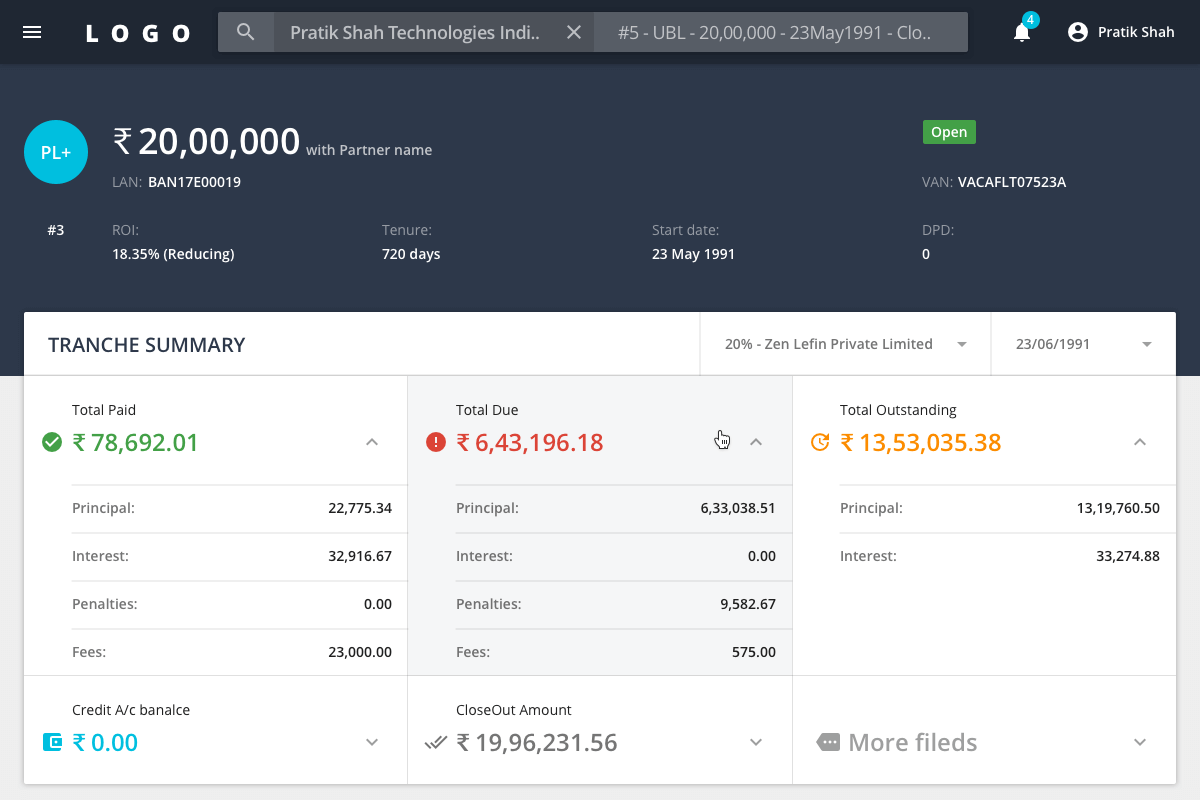Viewport: 1200px width, 800px height.
Task: Collapse the Total Paid breakdown
Action: (x=371, y=441)
